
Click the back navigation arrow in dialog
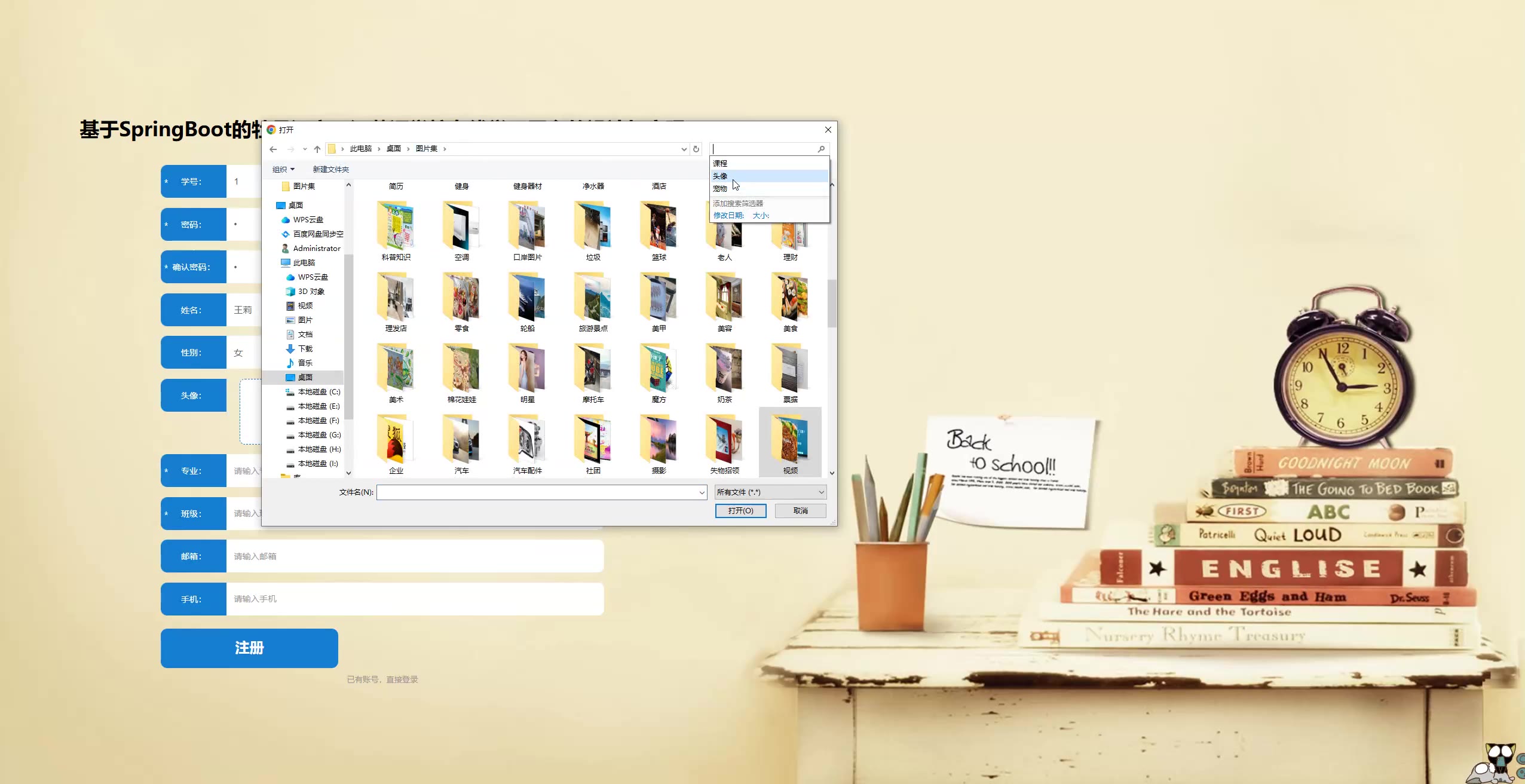point(273,149)
